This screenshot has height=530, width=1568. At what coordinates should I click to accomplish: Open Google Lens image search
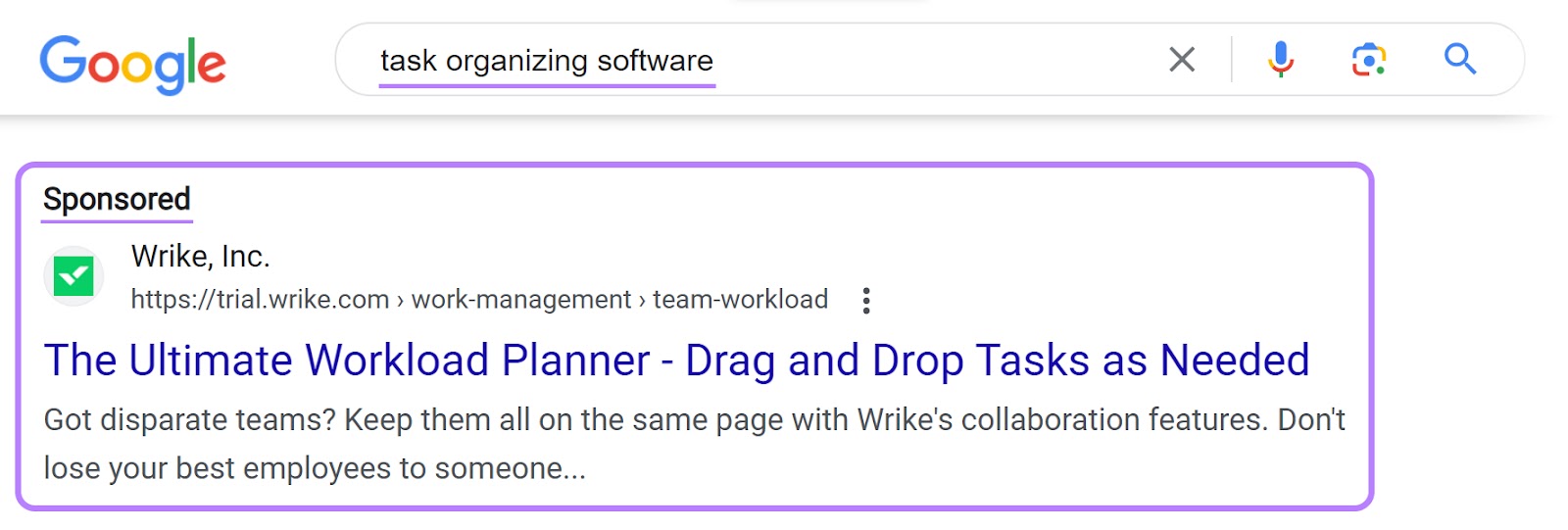tap(1368, 60)
